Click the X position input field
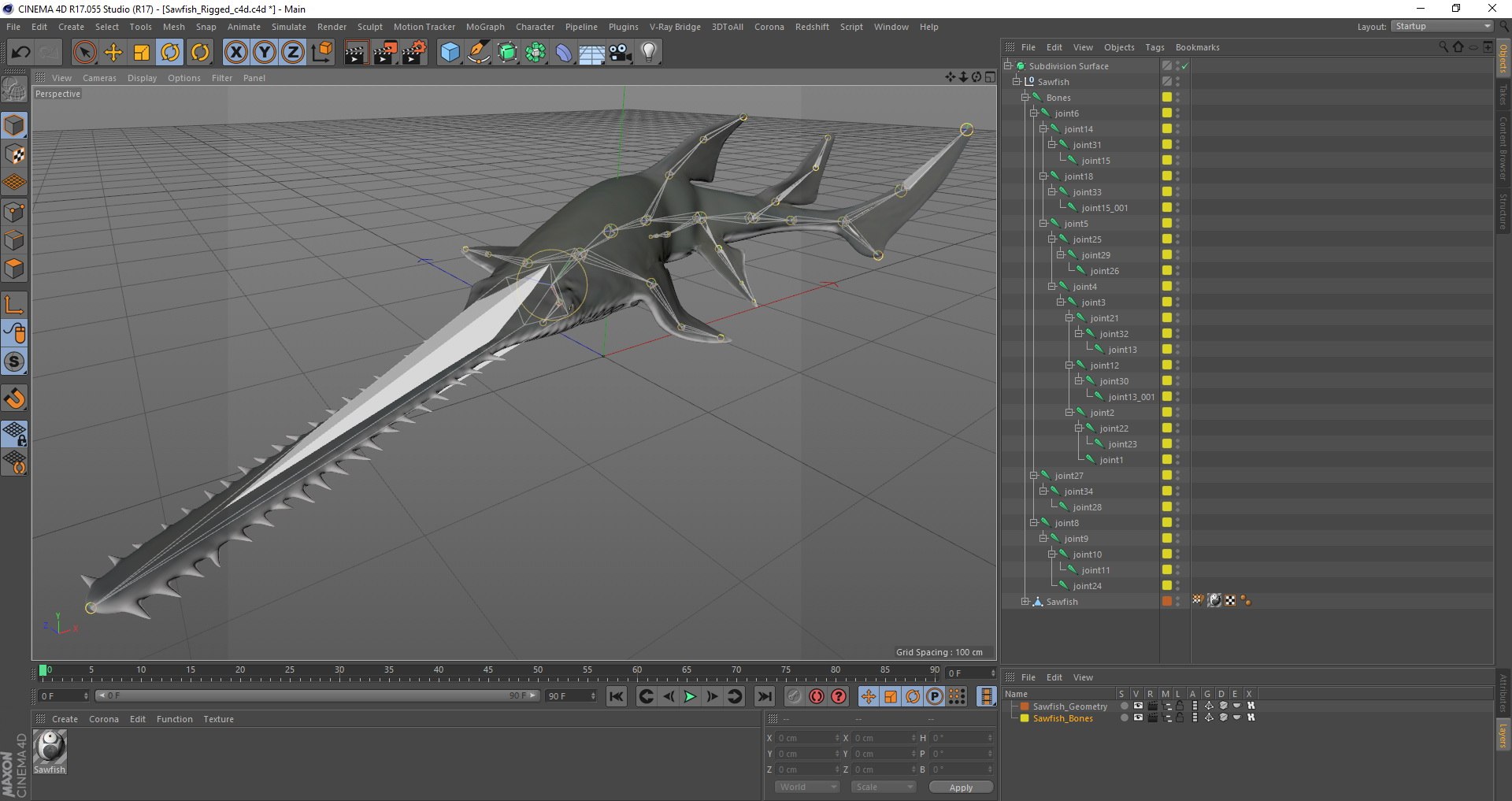Screen dimensions: 1512x801 click(x=807, y=738)
